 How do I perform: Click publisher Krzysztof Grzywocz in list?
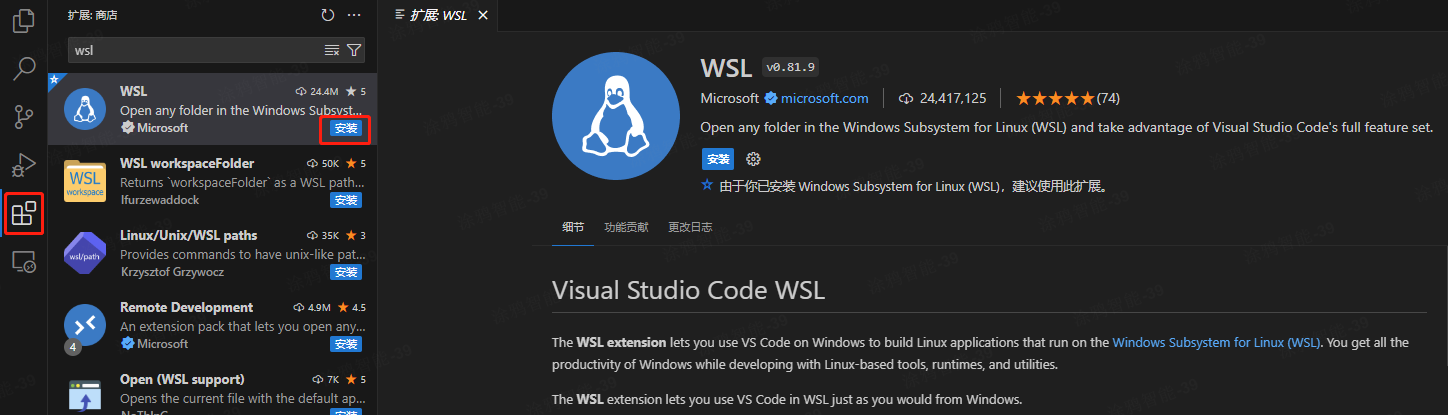174,272
